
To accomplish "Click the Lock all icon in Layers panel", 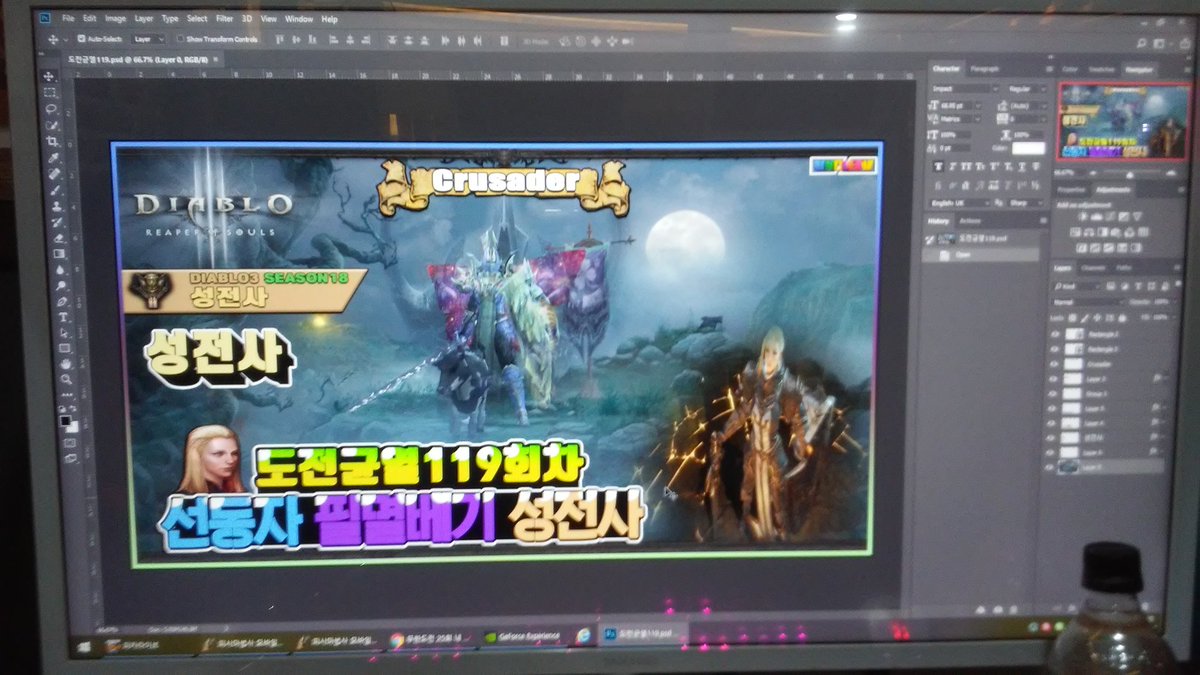I will [1124, 317].
